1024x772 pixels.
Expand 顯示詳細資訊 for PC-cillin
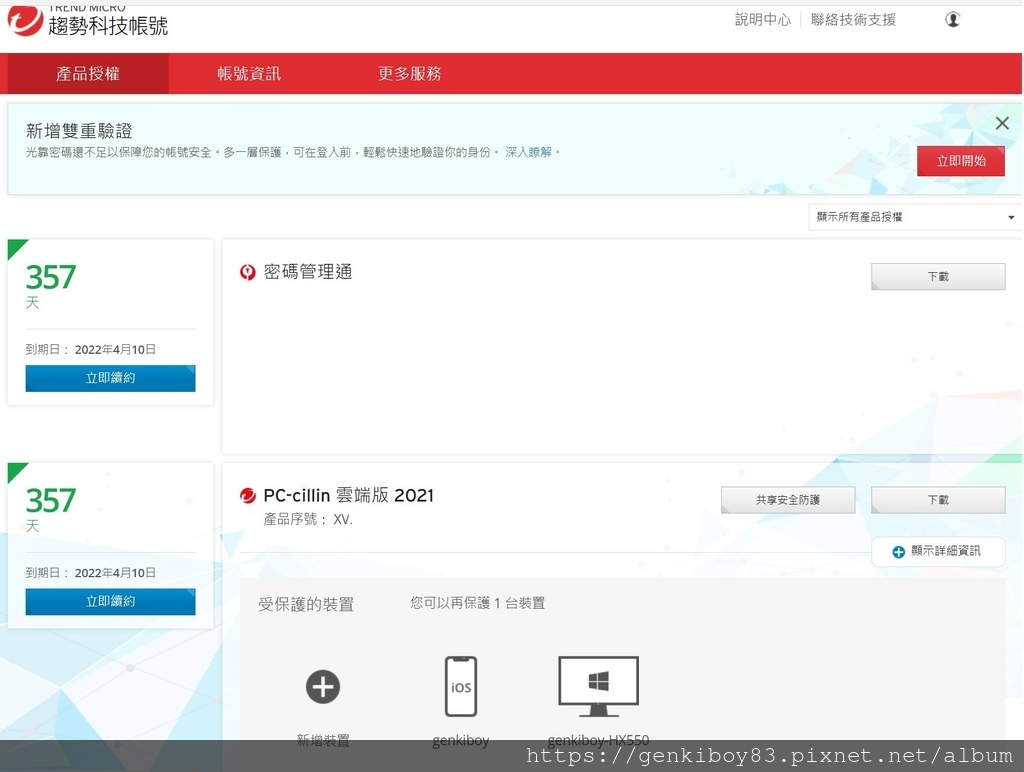pos(938,551)
